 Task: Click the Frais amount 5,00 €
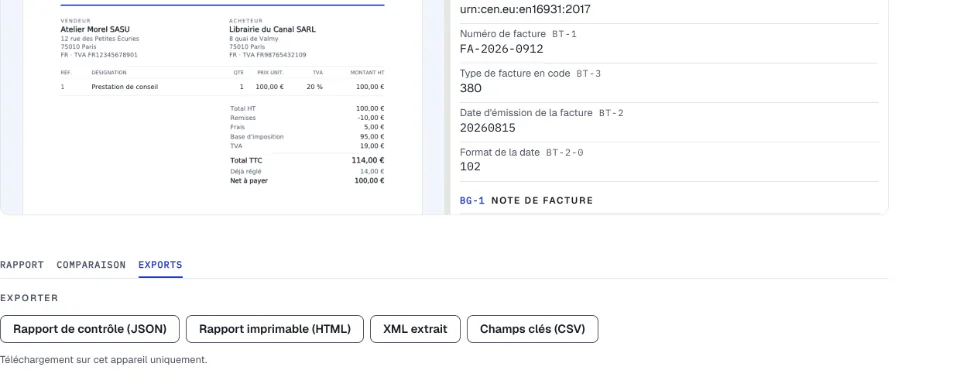tap(374, 127)
